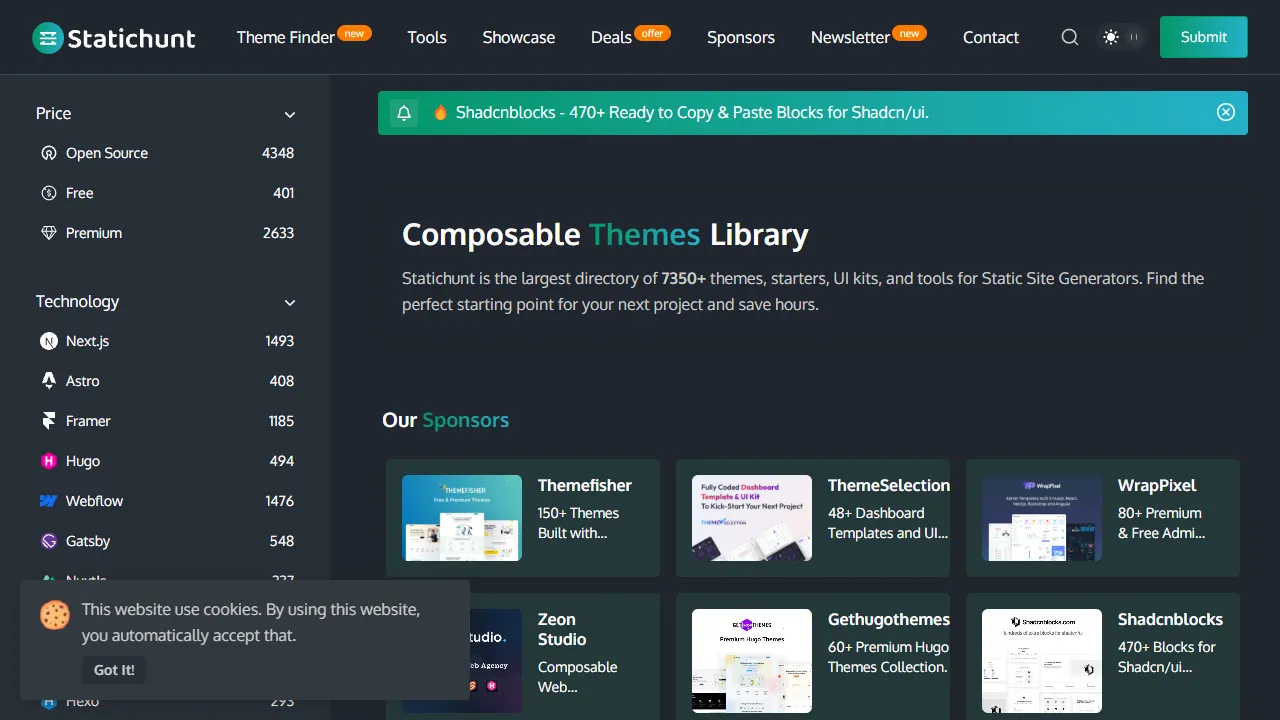
Task: Open the Tools menu item
Action: (427, 37)
